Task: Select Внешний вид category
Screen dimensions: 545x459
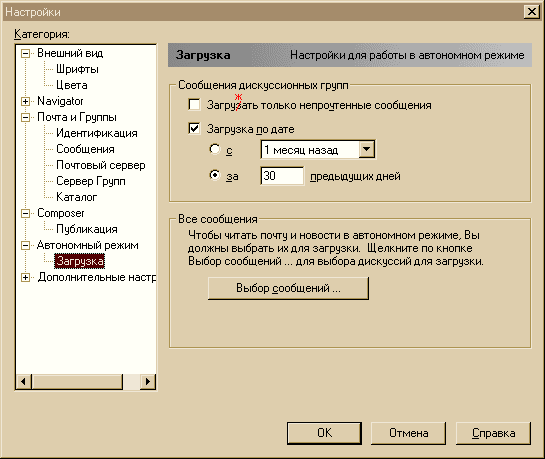Action: [x=70, y=53]
